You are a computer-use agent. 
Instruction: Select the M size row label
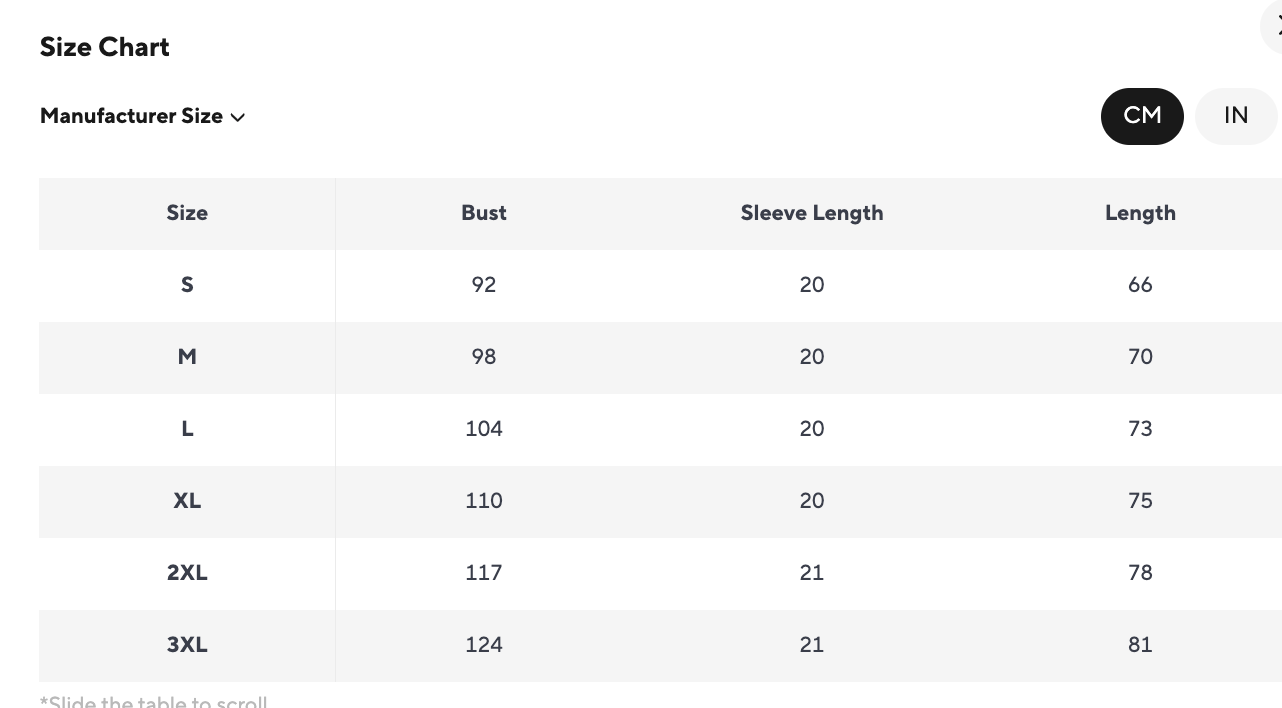[x=187, y=357]
